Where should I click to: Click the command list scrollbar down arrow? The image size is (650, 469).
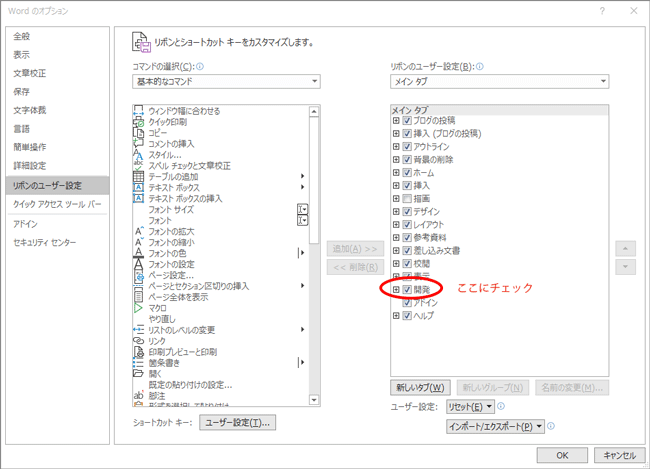coord(314,400)
